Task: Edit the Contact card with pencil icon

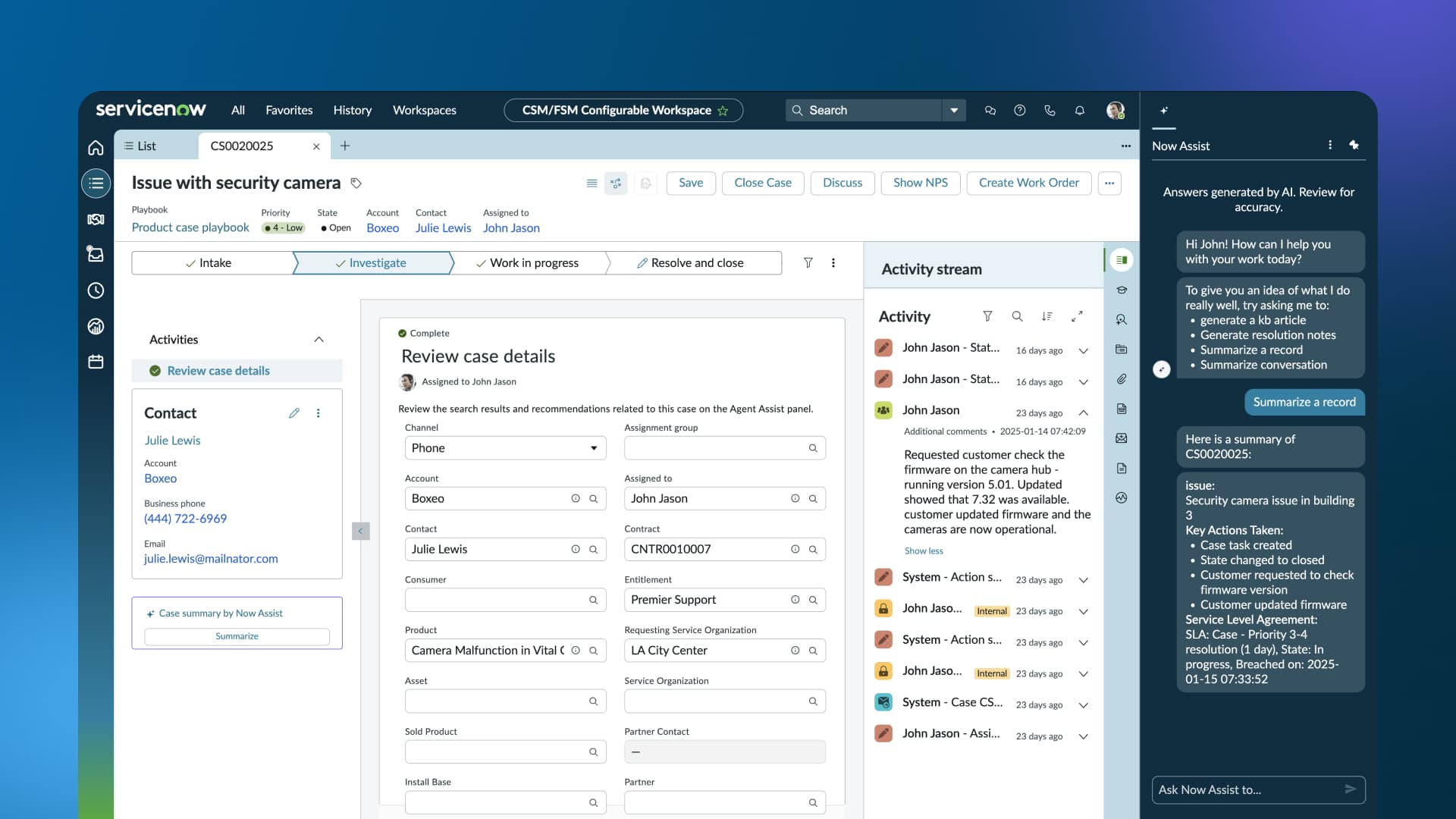Action: 294,413
